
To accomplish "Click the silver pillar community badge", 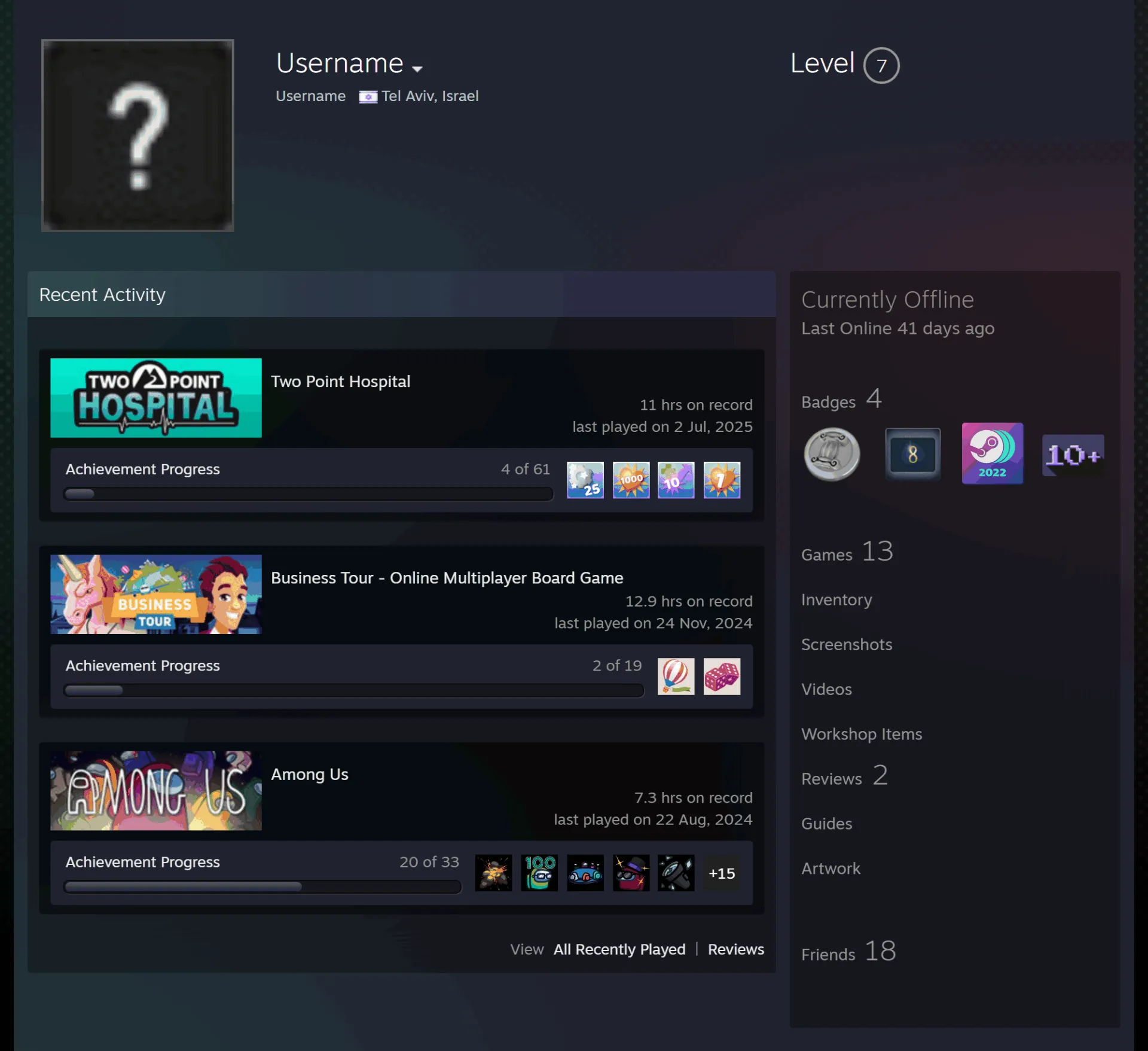I will tap(832, 454).
